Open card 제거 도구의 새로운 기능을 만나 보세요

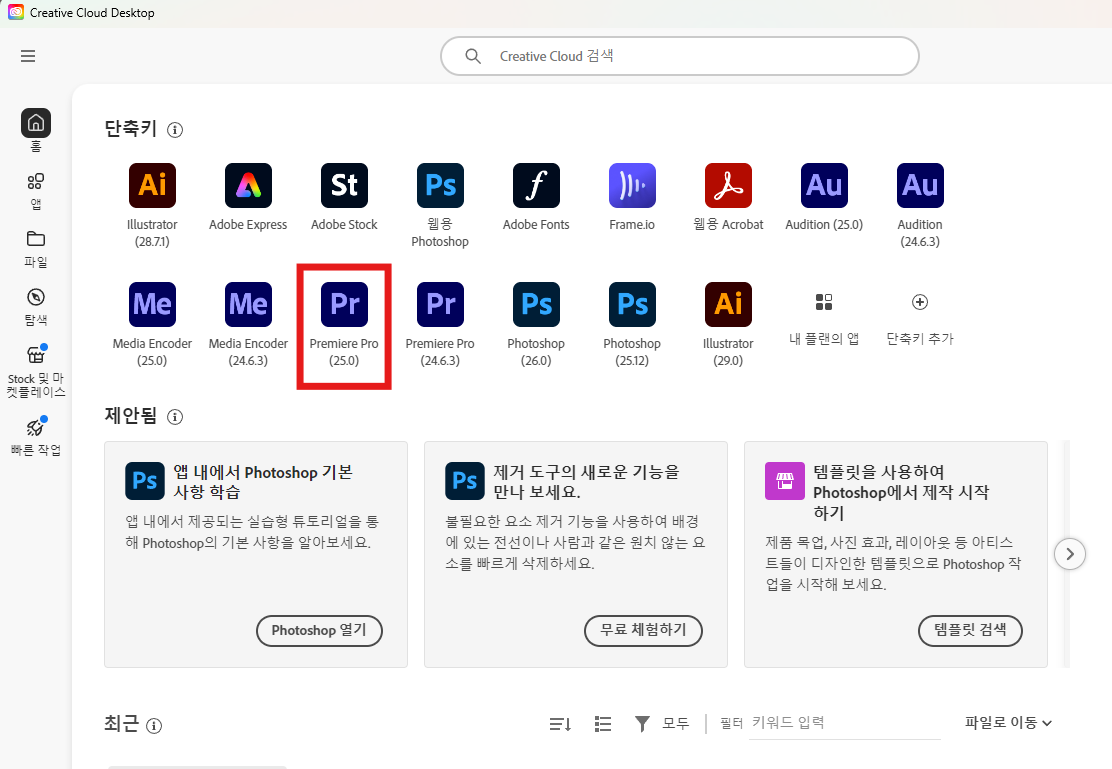click(x=576, y=554)
